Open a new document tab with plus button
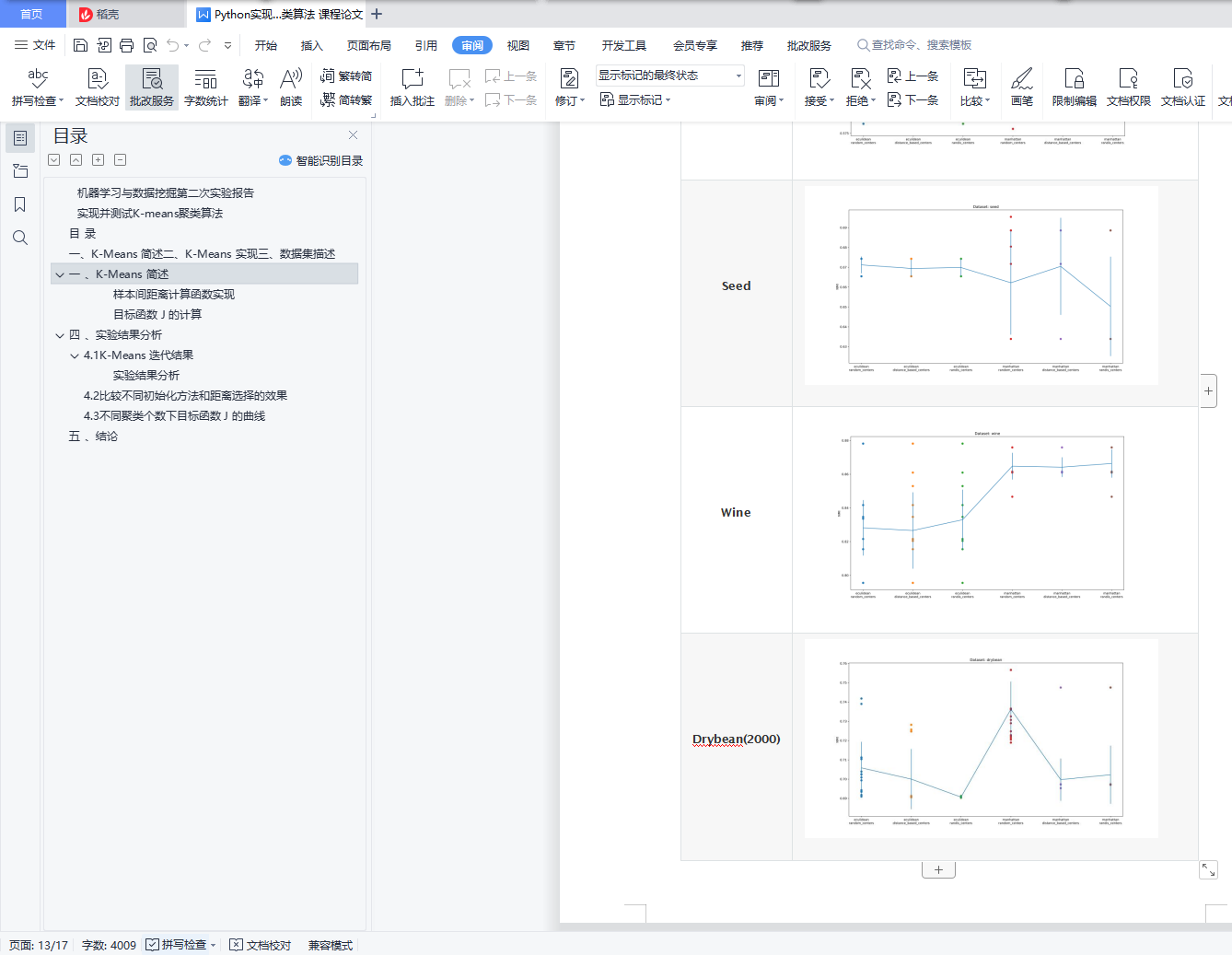Viewport: 1232px width, 955px height. (x=377, y=14)
